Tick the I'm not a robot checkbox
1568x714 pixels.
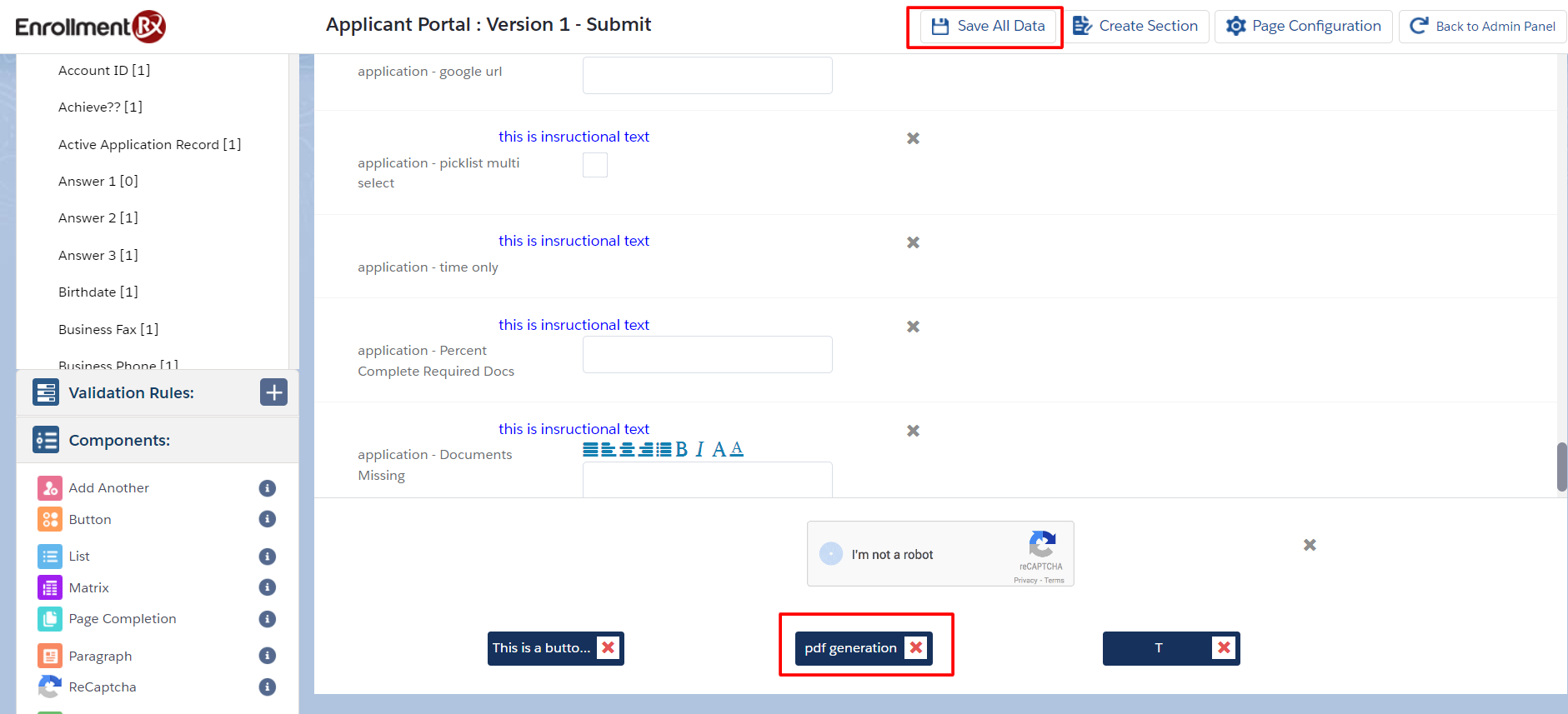click(831, 554)
